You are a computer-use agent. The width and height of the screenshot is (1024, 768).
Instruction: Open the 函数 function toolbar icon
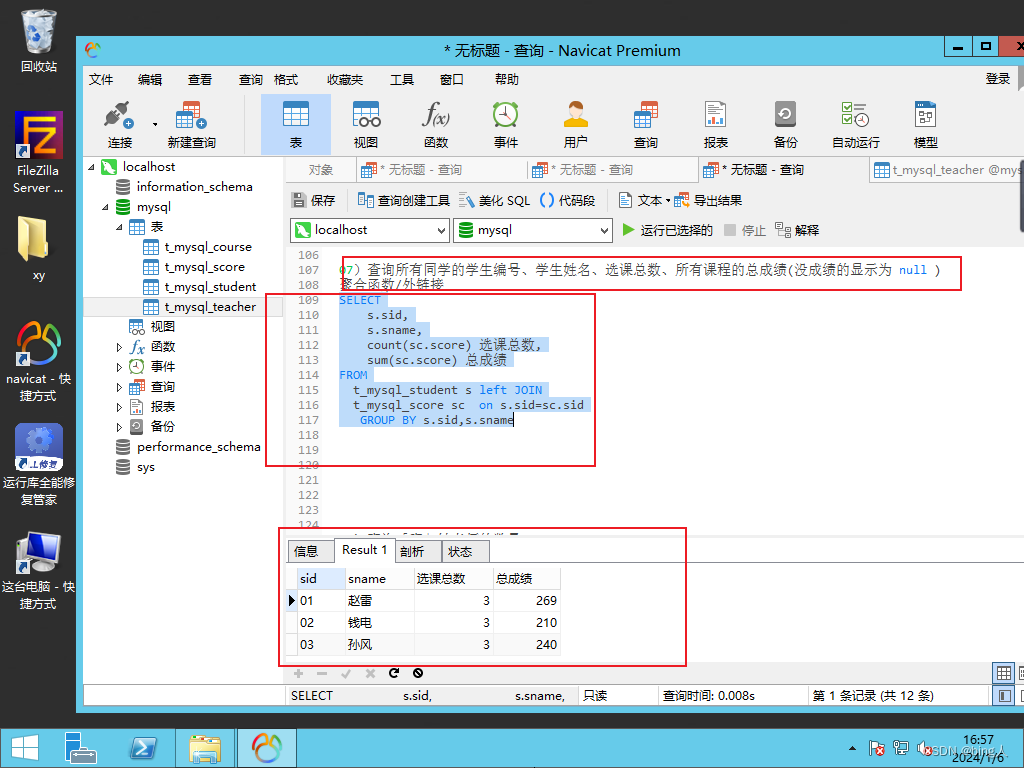pos(436,125)
